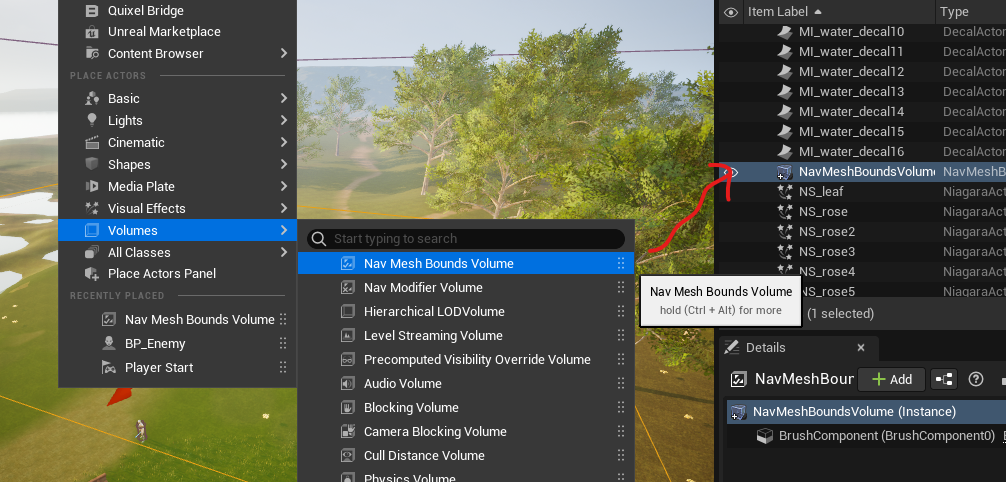1006x482 pixels.
Task: Click the Add button in Details
Action: click(x=891, y=379)
